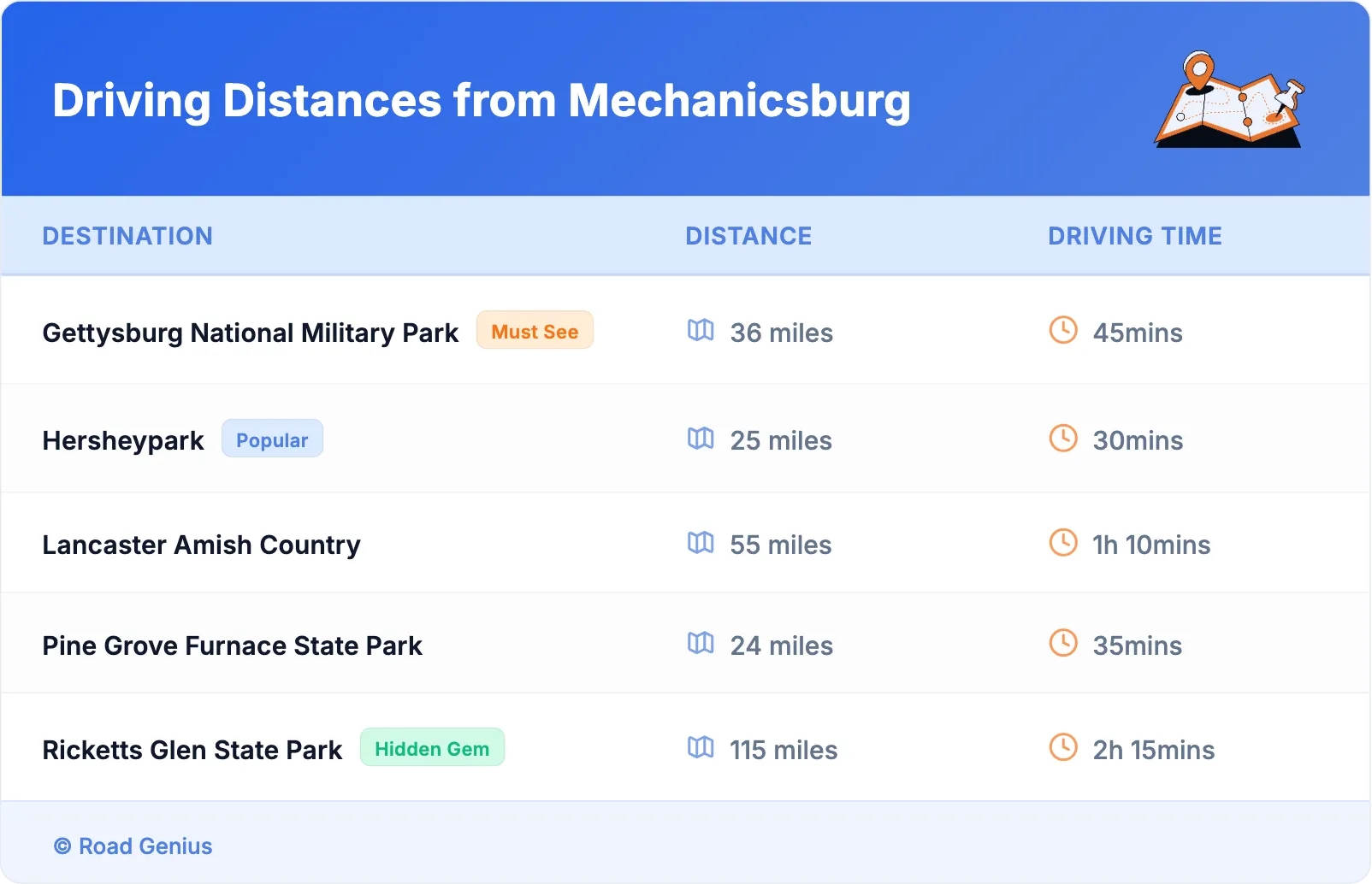Click the clock icon beside 2h 15mins

pyautogui.click(x=1063, y=747)
